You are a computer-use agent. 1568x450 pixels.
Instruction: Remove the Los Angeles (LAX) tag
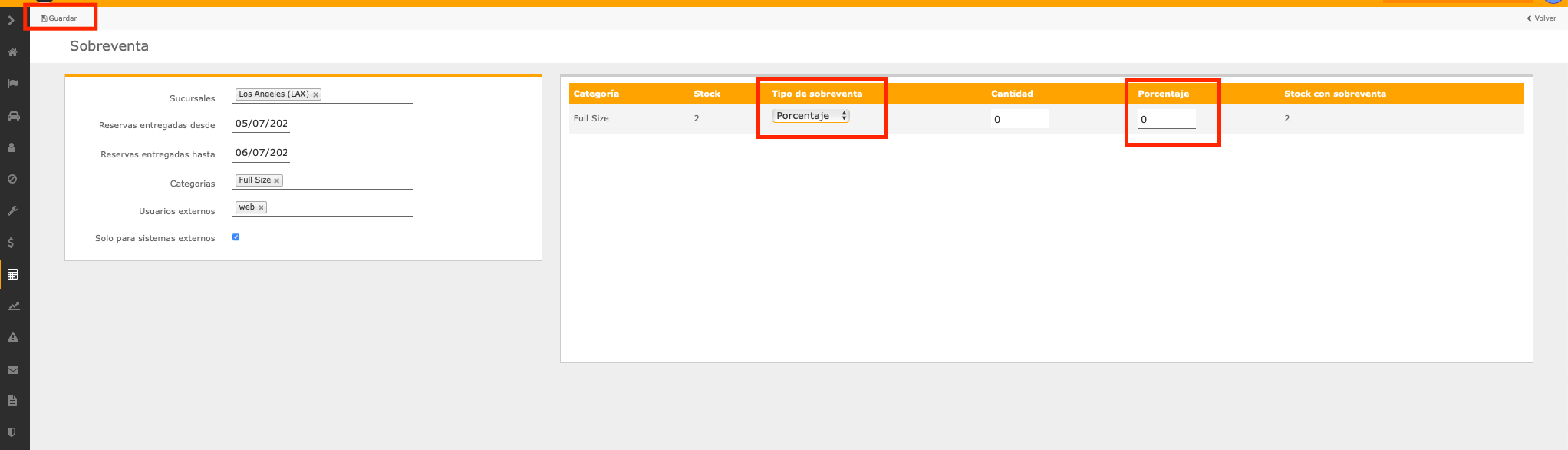tap(315, 95)
